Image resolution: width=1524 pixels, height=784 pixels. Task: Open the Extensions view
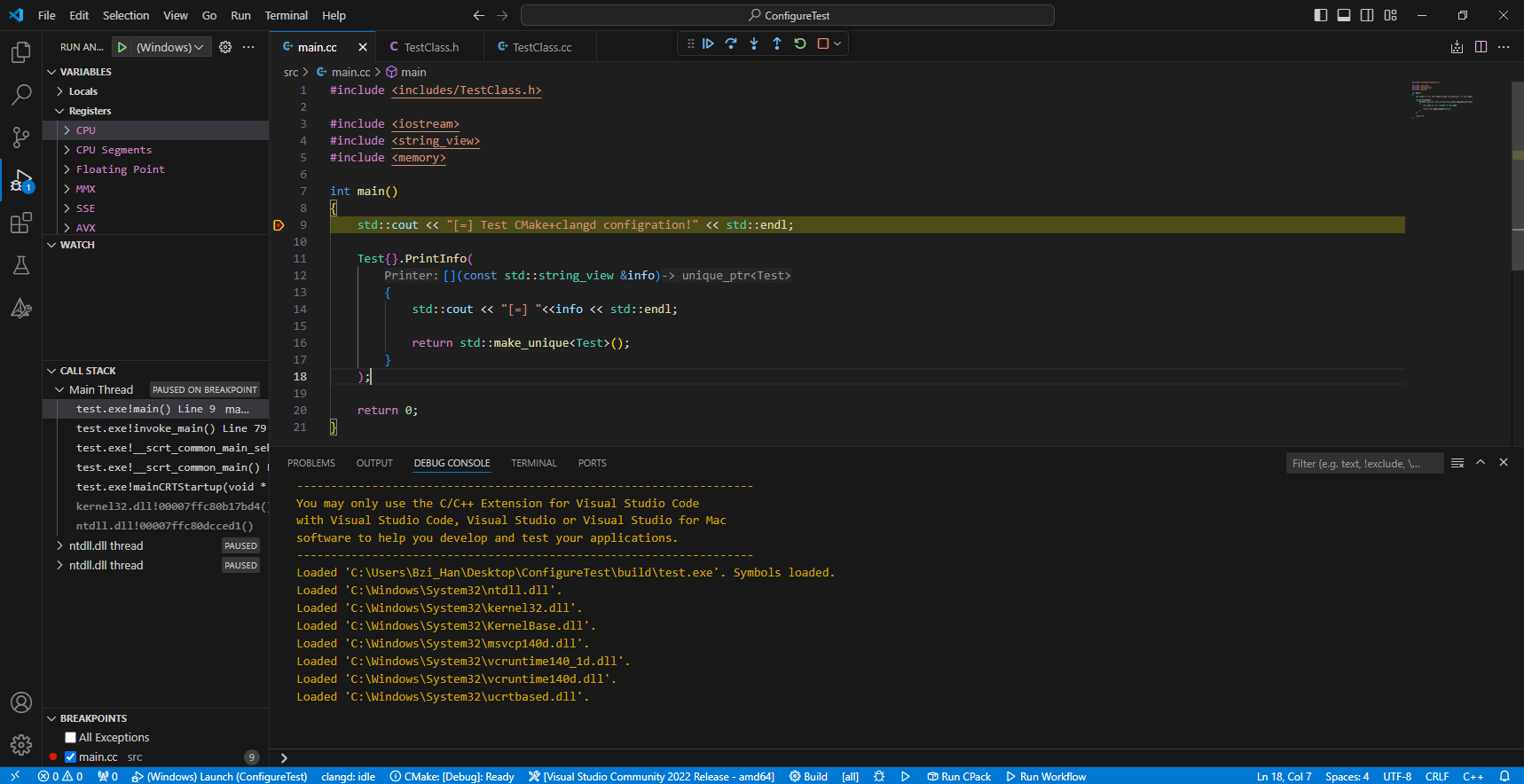tap(21, 223)
